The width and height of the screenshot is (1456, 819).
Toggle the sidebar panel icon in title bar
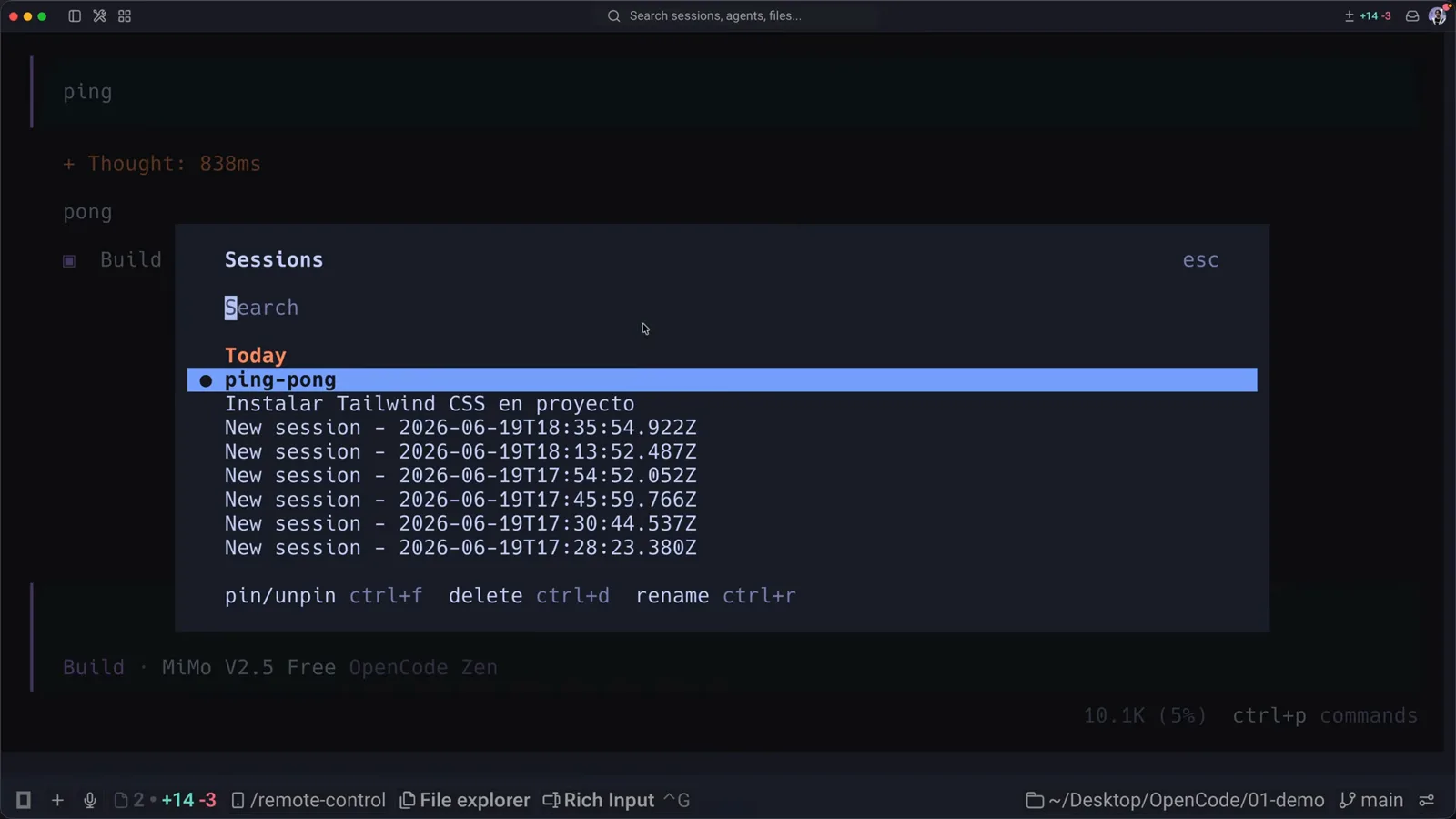(75, 16)
